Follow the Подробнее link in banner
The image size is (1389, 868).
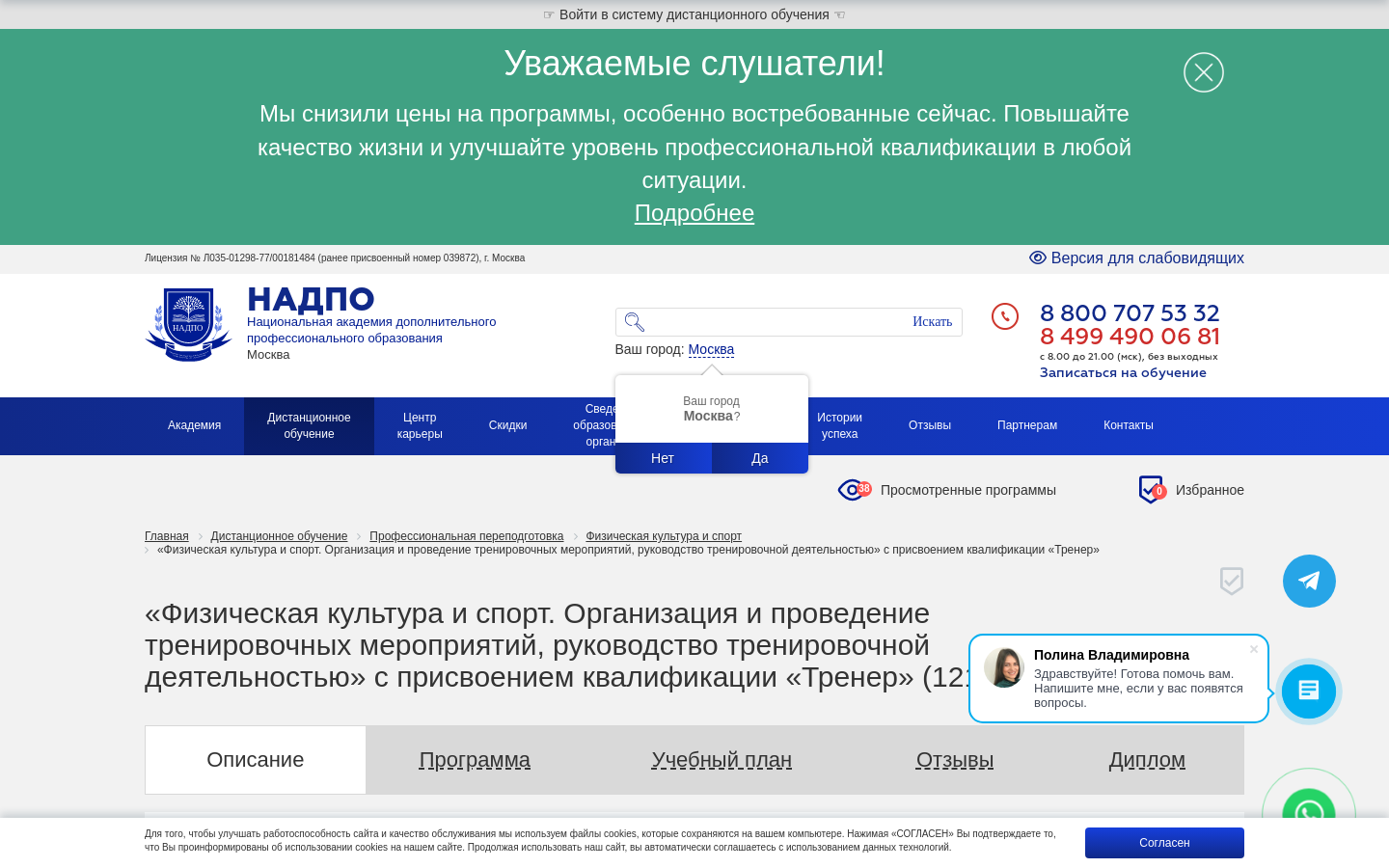[694, 213]
